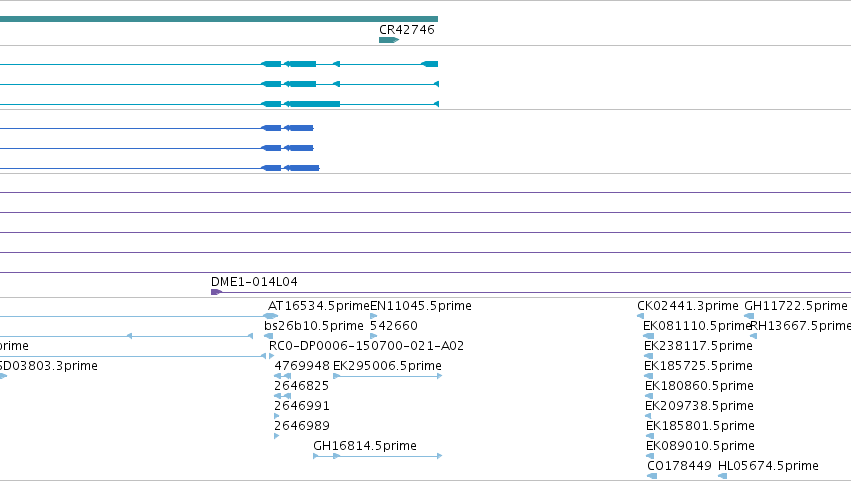Select the CR42746 gene label
Screen dimensions: 851x481
407,30
